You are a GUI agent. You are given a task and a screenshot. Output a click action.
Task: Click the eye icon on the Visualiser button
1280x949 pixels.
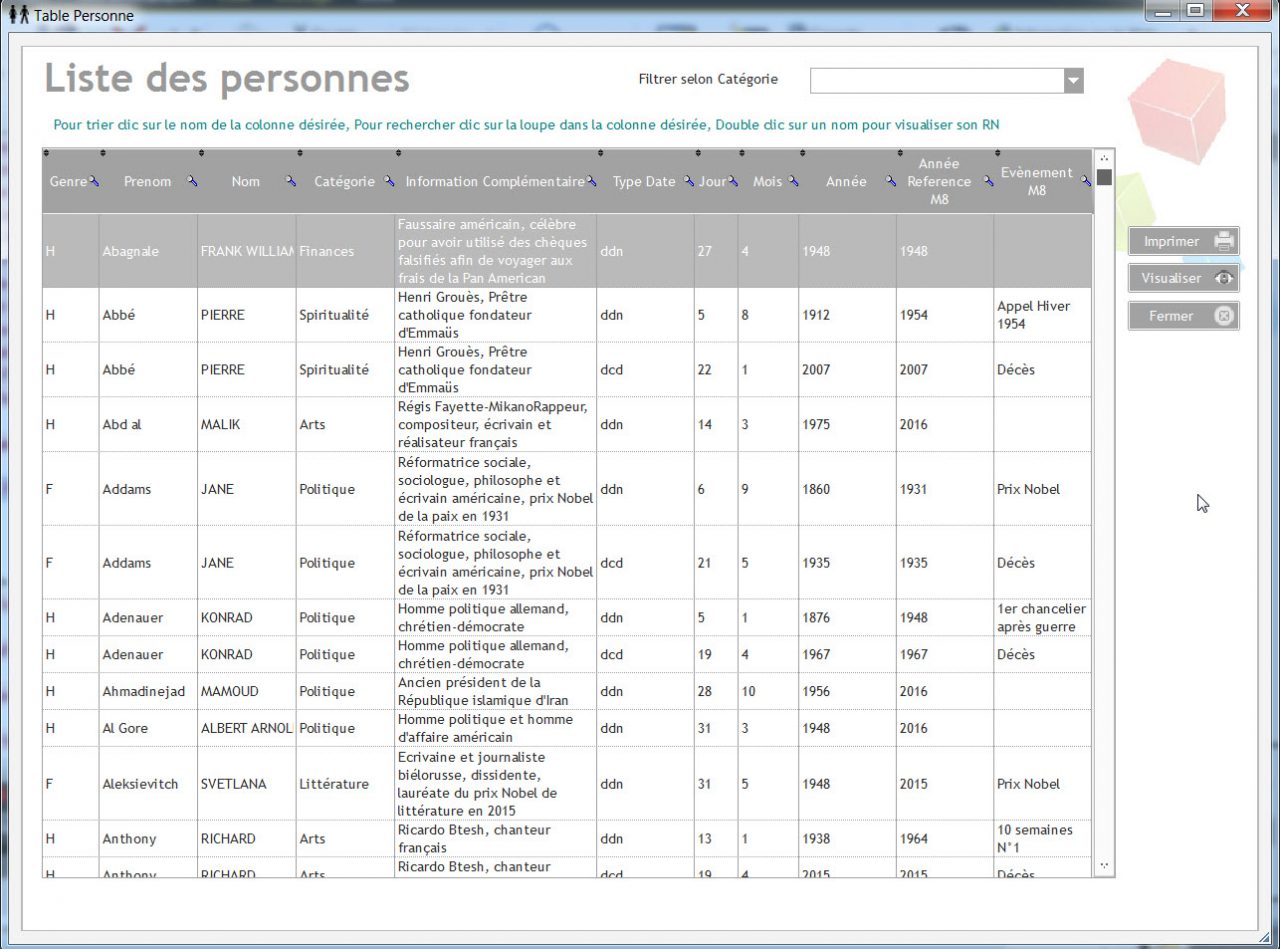[x=1225, y=278]
